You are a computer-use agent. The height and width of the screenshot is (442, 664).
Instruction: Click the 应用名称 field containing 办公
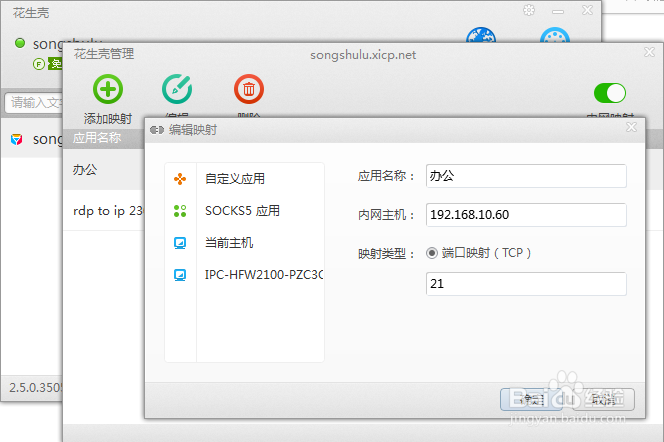click(x=526, y=176)
